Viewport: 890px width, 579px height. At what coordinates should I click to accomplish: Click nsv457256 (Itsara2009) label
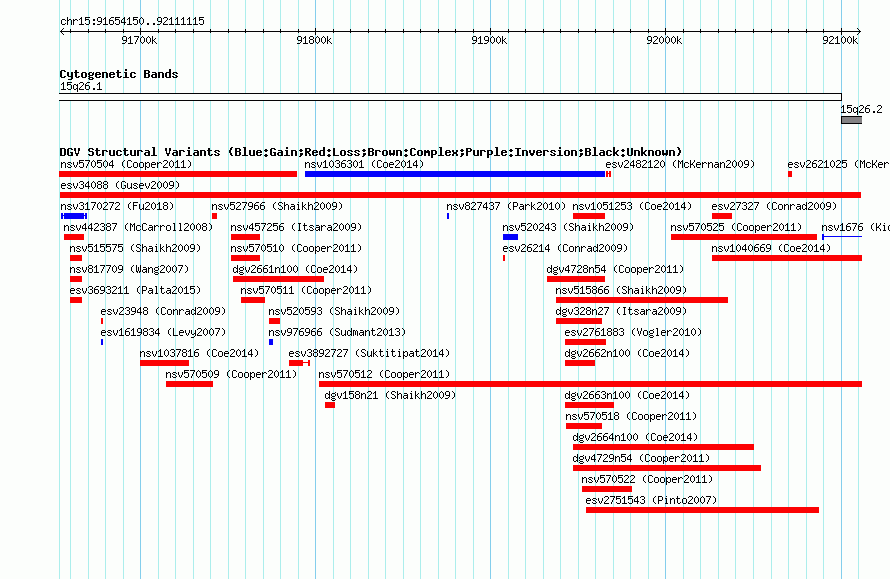296,228
